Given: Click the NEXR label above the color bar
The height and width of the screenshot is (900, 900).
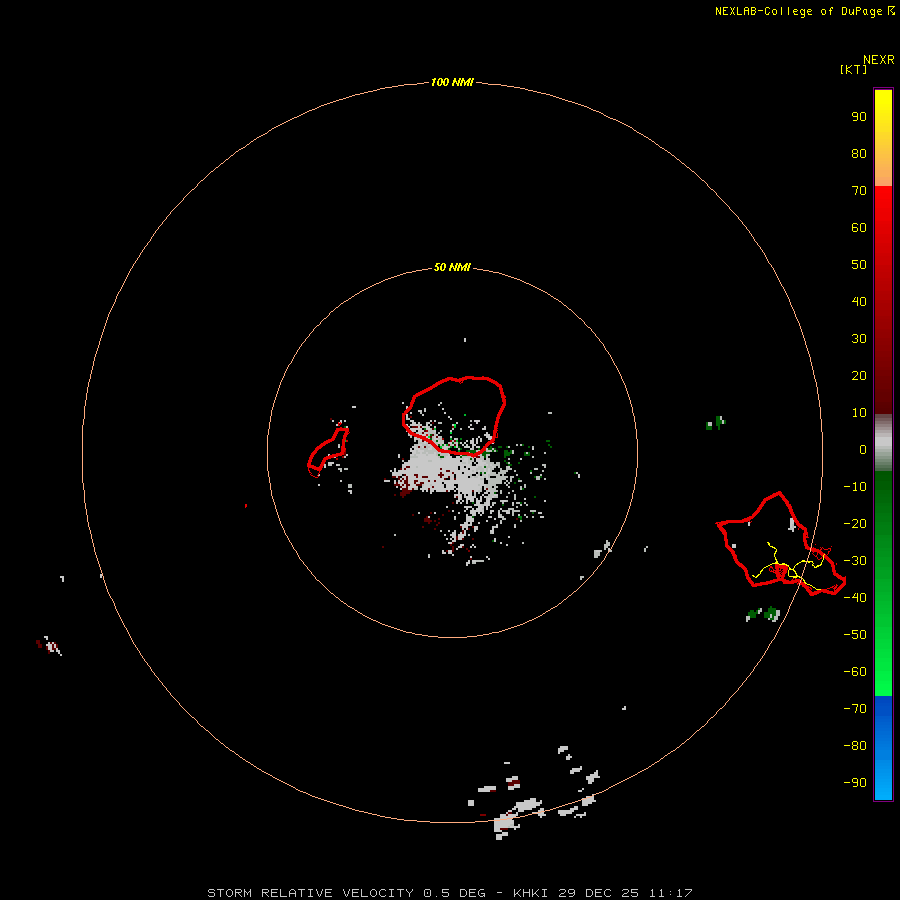Looking at the screenshot, I should [x=879, y=60].
